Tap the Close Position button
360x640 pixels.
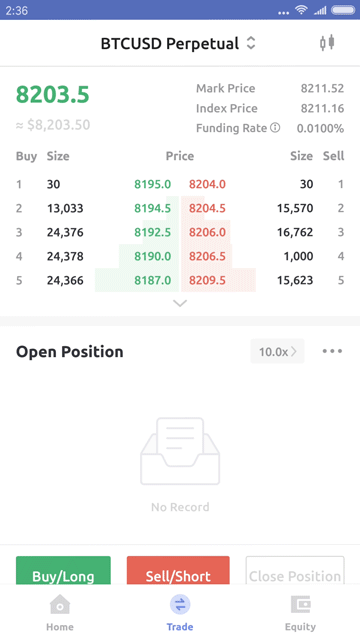(x=295, y=571)
